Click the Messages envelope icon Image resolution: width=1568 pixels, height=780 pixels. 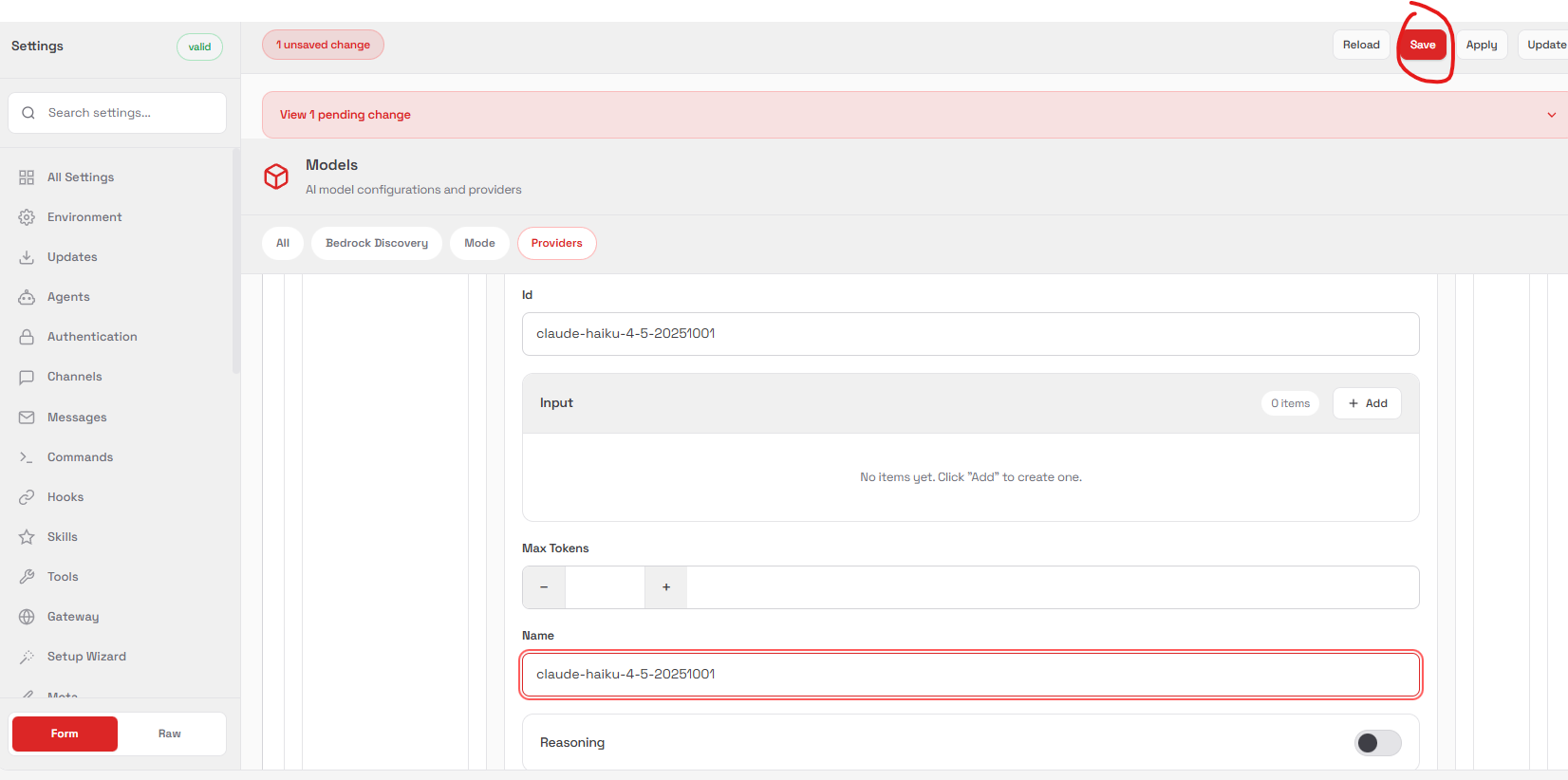click(x=27, y=418)
